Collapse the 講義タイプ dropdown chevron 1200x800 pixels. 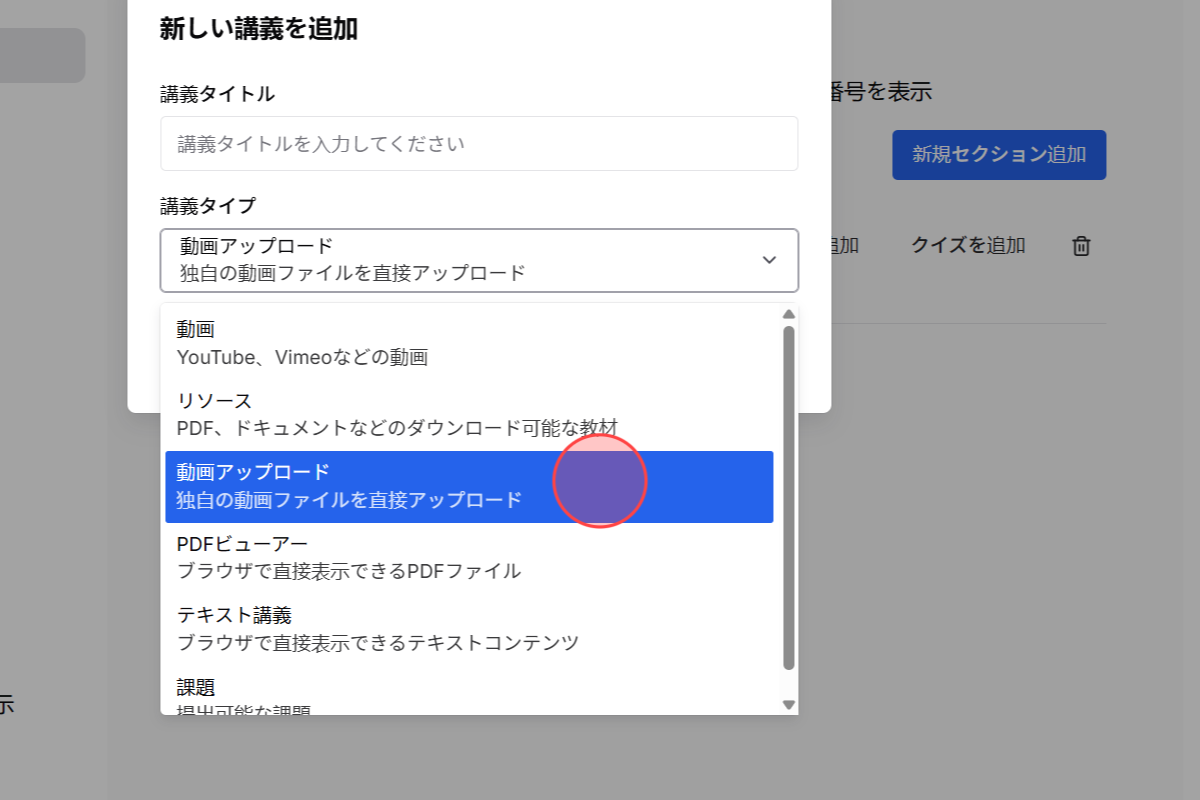coord(769,259)
